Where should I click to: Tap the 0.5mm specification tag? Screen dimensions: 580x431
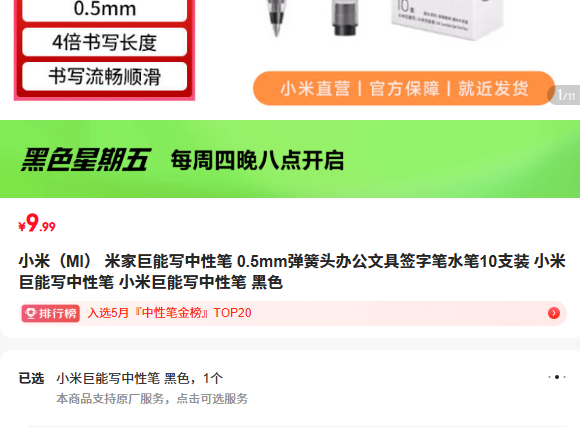105,10
